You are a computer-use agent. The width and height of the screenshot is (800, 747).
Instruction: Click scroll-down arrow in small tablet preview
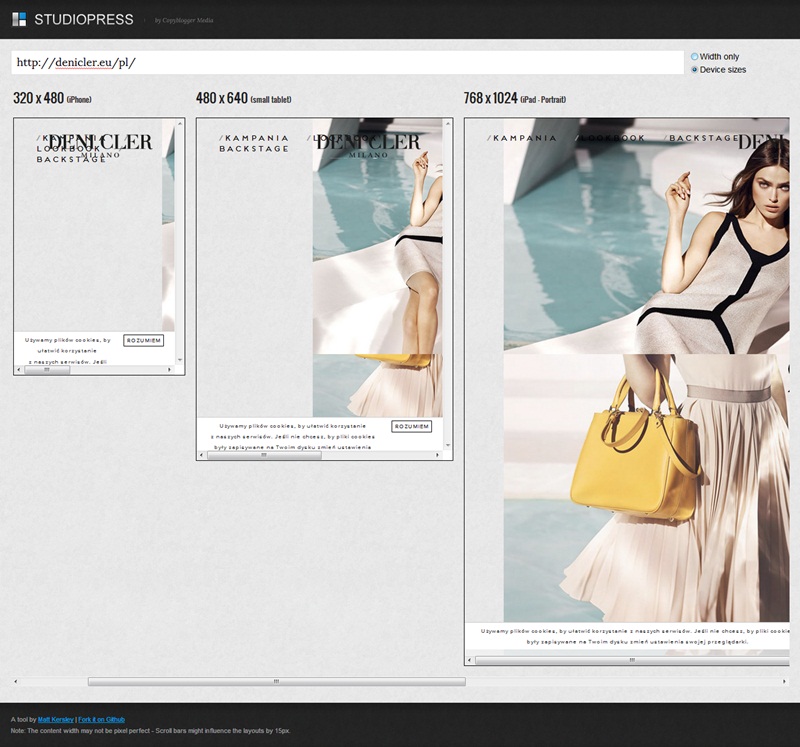coord(447,445)
